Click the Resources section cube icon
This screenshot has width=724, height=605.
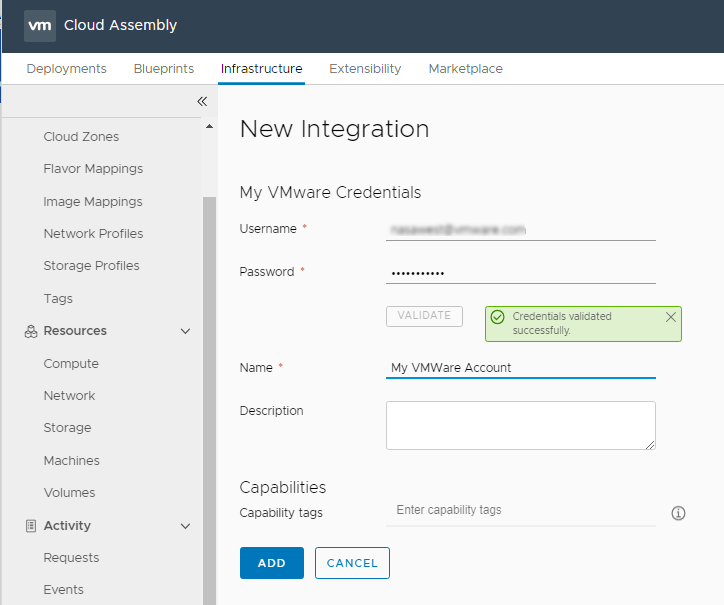(x=30, y=331)
